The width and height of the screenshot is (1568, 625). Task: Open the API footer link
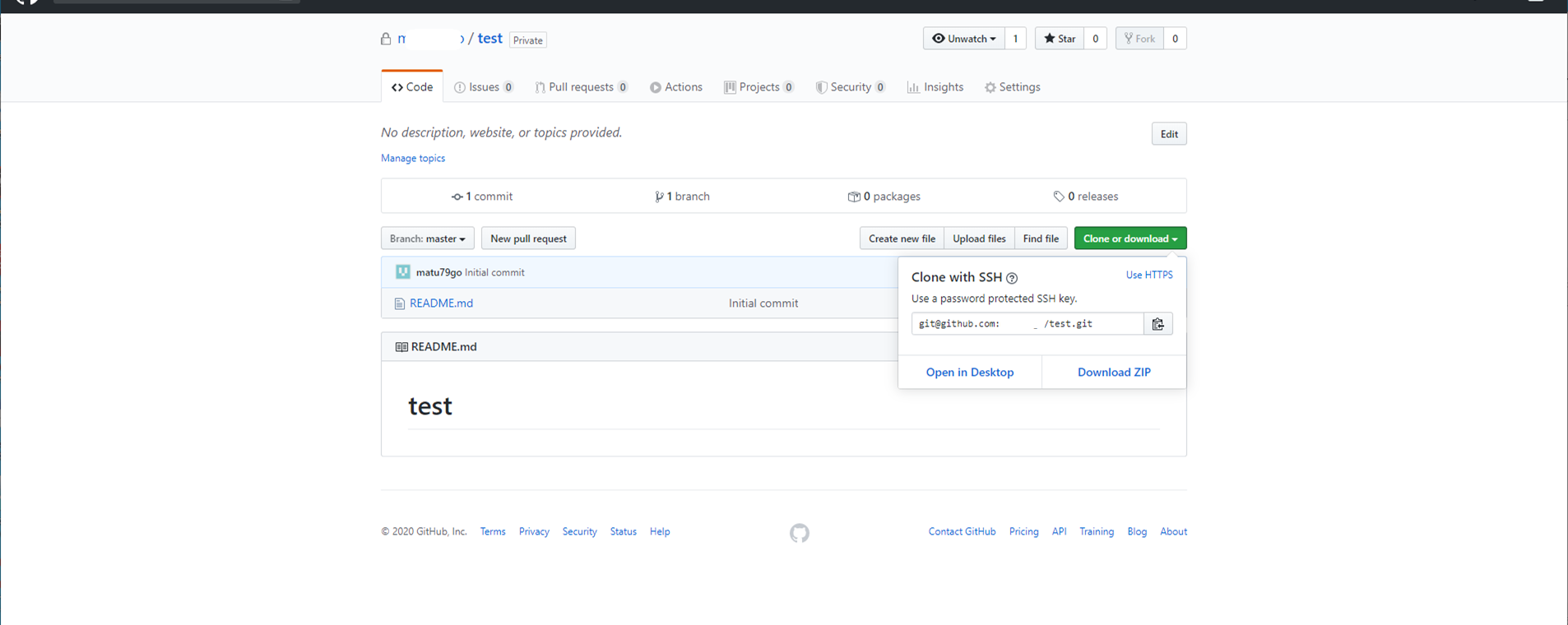[x=1059, y=532]
